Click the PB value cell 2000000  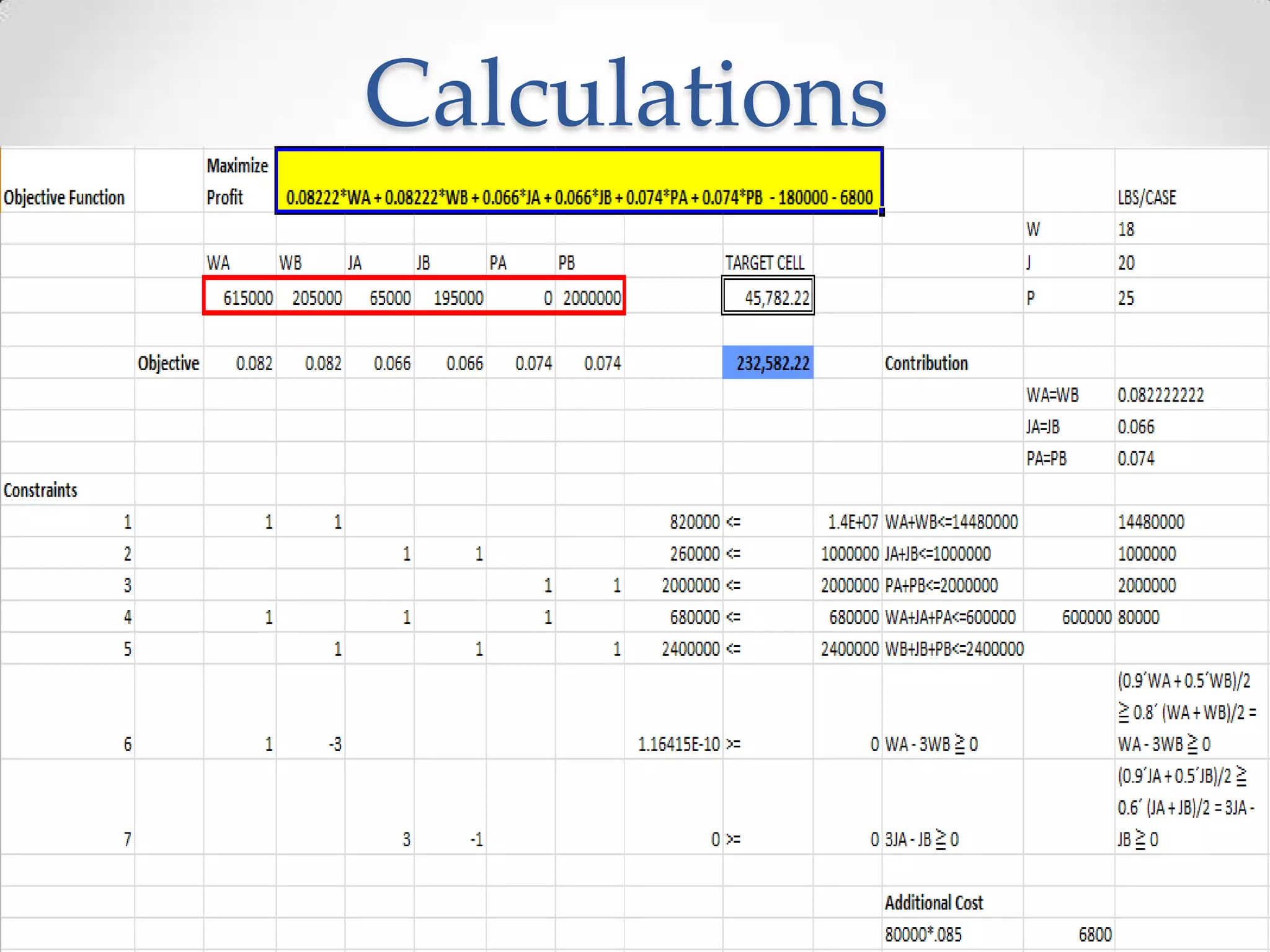click(591, 297)
